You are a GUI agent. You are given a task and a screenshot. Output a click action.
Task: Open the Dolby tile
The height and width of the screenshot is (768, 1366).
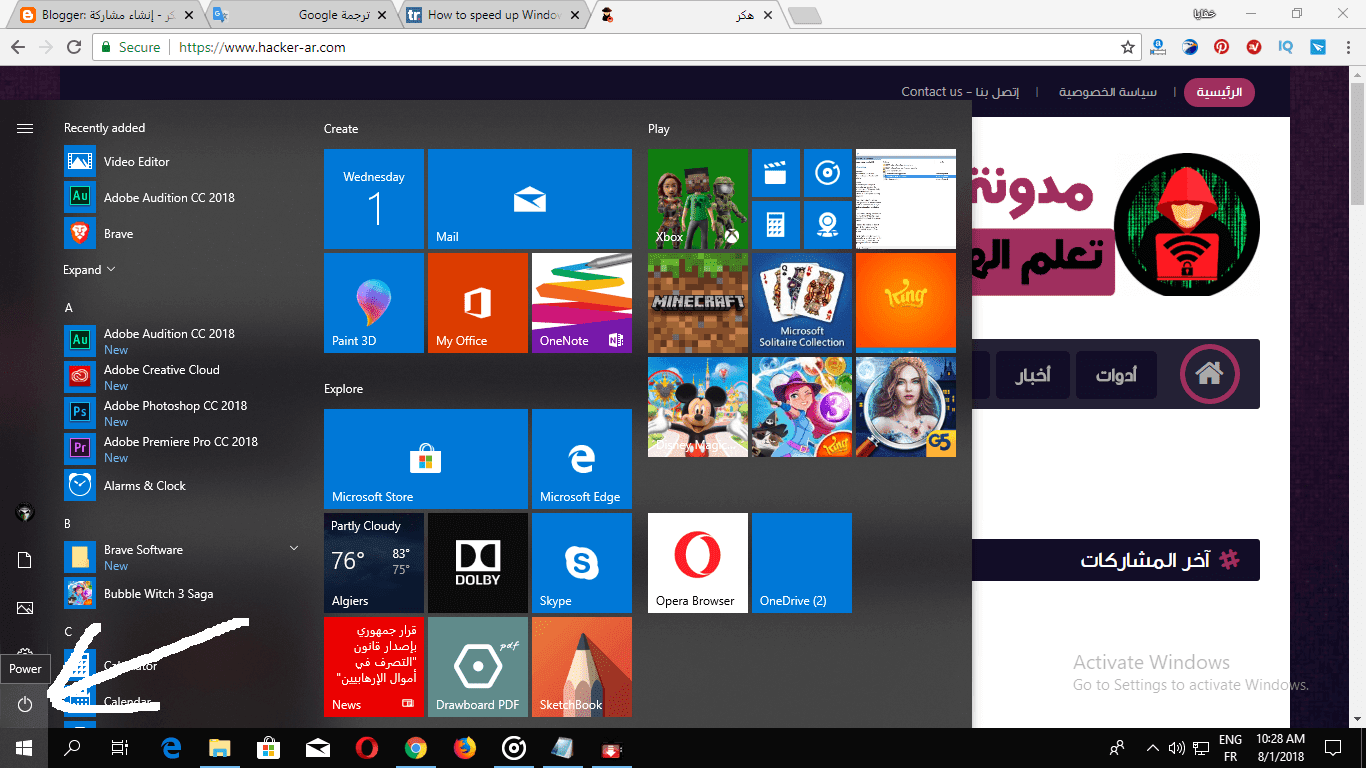click(x=478, y=563)
